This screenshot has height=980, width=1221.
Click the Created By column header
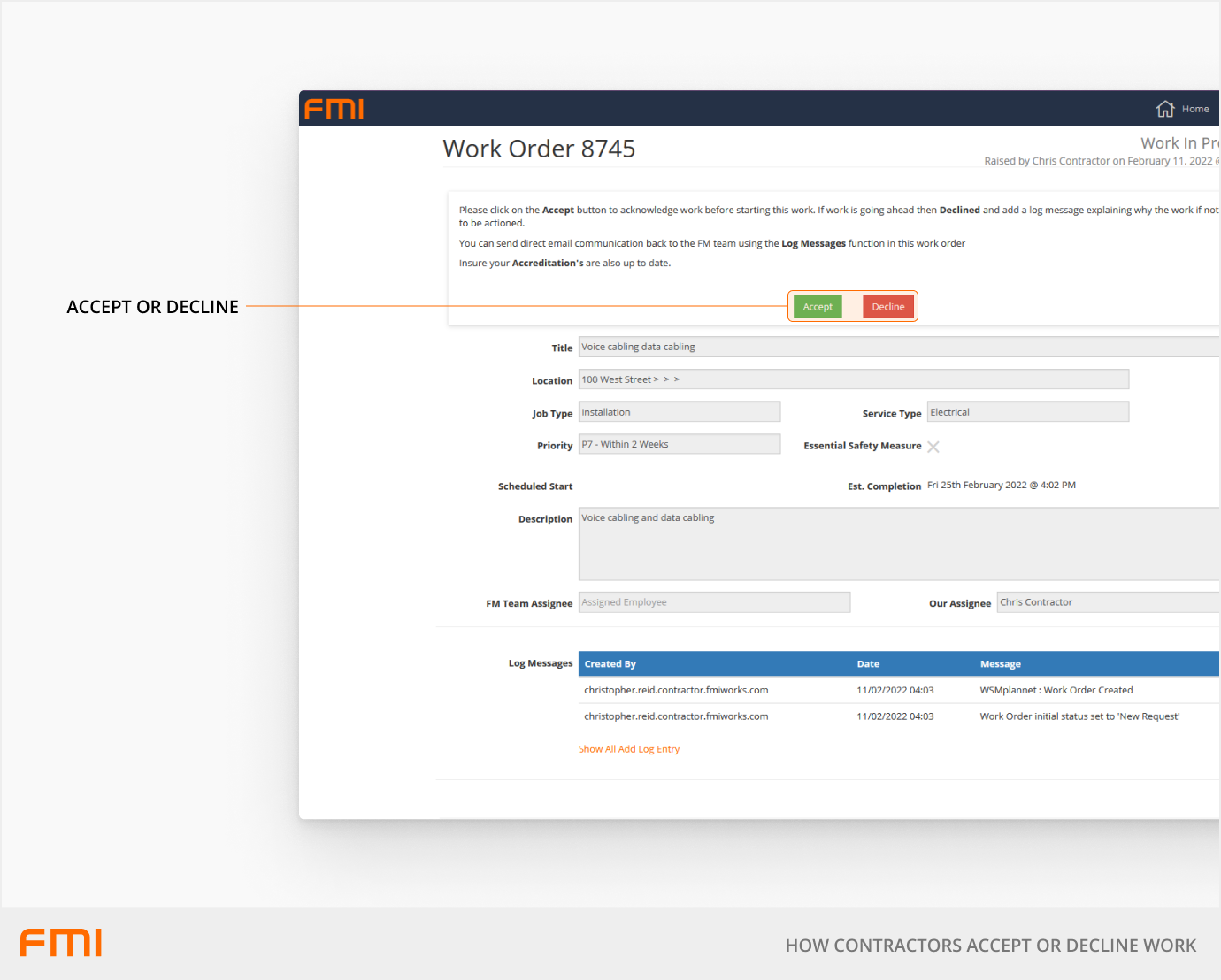tap(610, 664)
